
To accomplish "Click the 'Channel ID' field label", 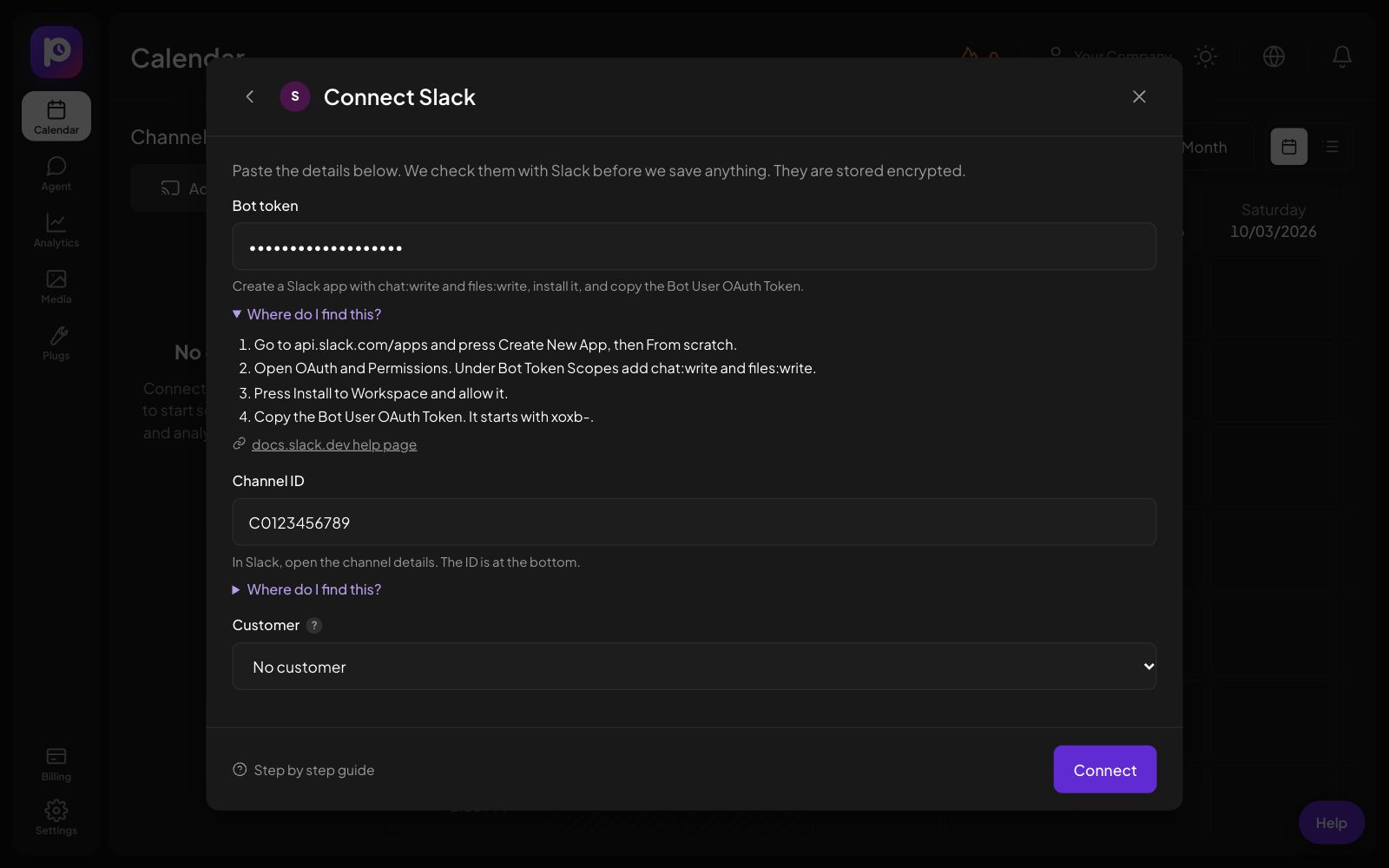I will 268,481.
